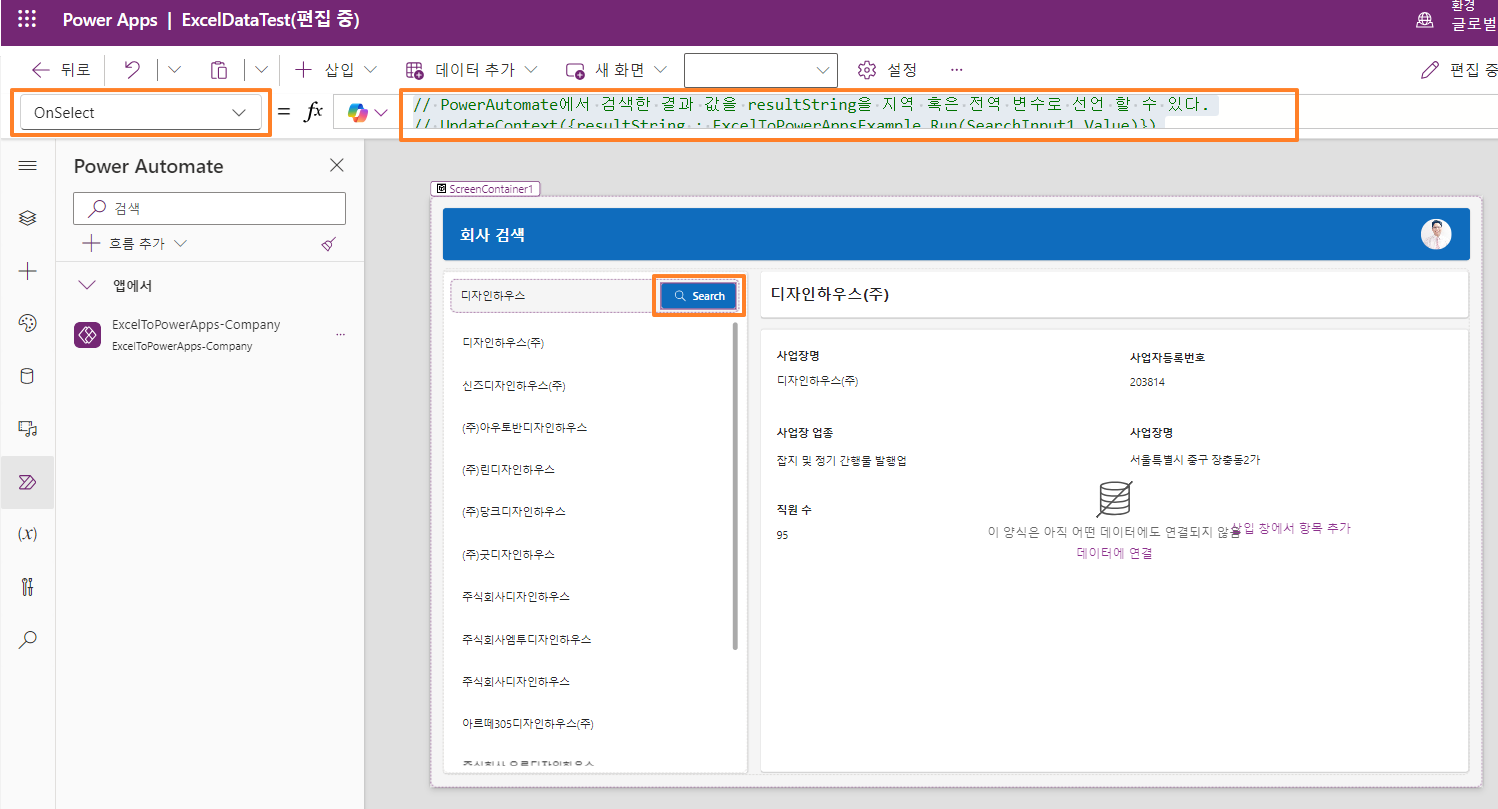
Task: Select list item 아르떼305디자인하우스(주)
Action: [x=528, y=723]
